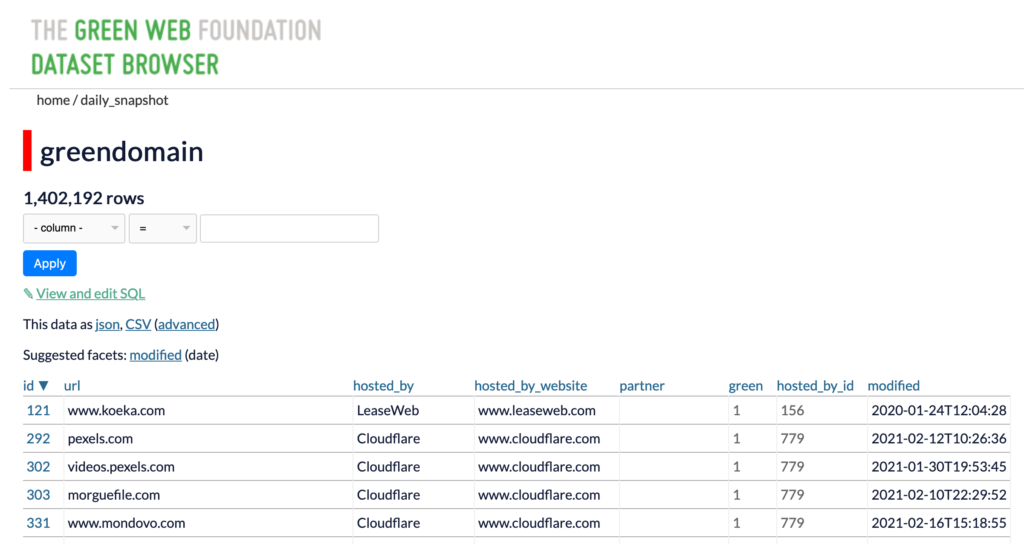Viewport: 1024px width, 544px height.
Task: Sort by the green column header
Action: 746,386
